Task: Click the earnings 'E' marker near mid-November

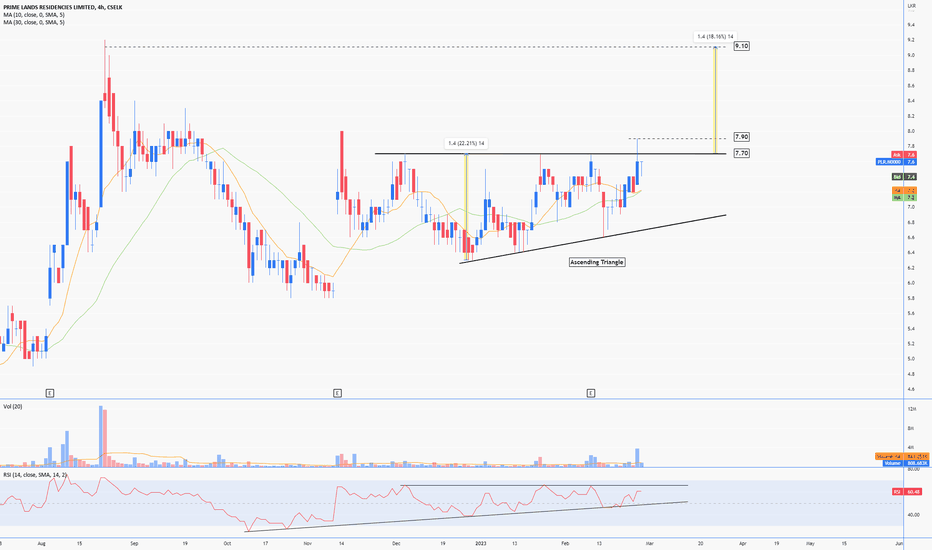Action: pyautogui.click(x=338, y=393)
